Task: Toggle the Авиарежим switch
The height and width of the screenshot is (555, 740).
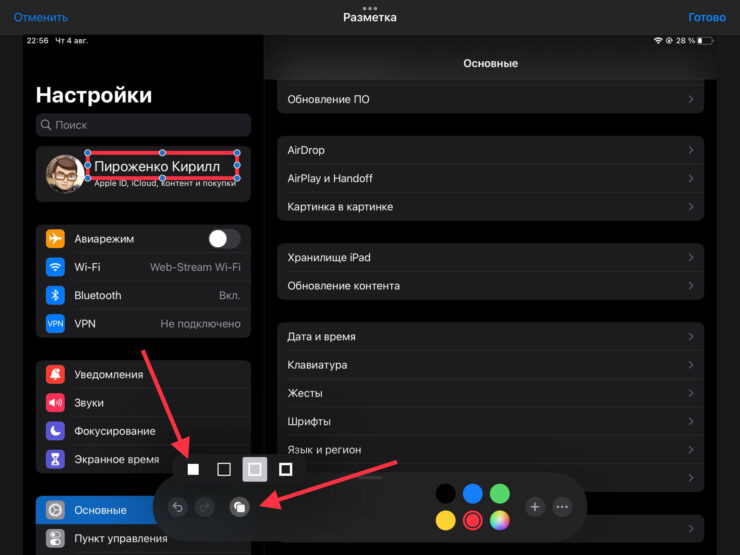Action: [x=223, y=239]
